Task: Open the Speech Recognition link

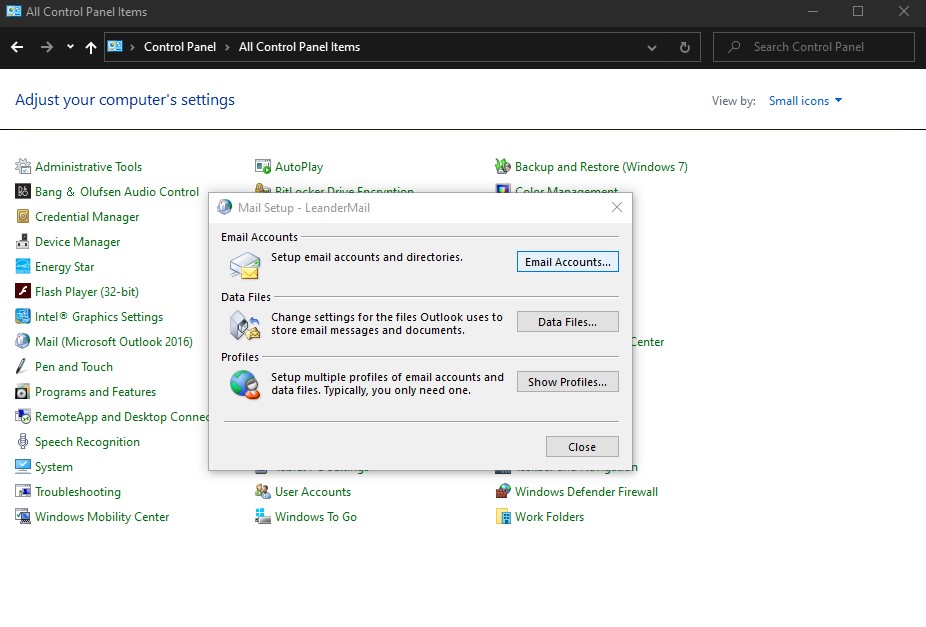Action: [87, 442]
